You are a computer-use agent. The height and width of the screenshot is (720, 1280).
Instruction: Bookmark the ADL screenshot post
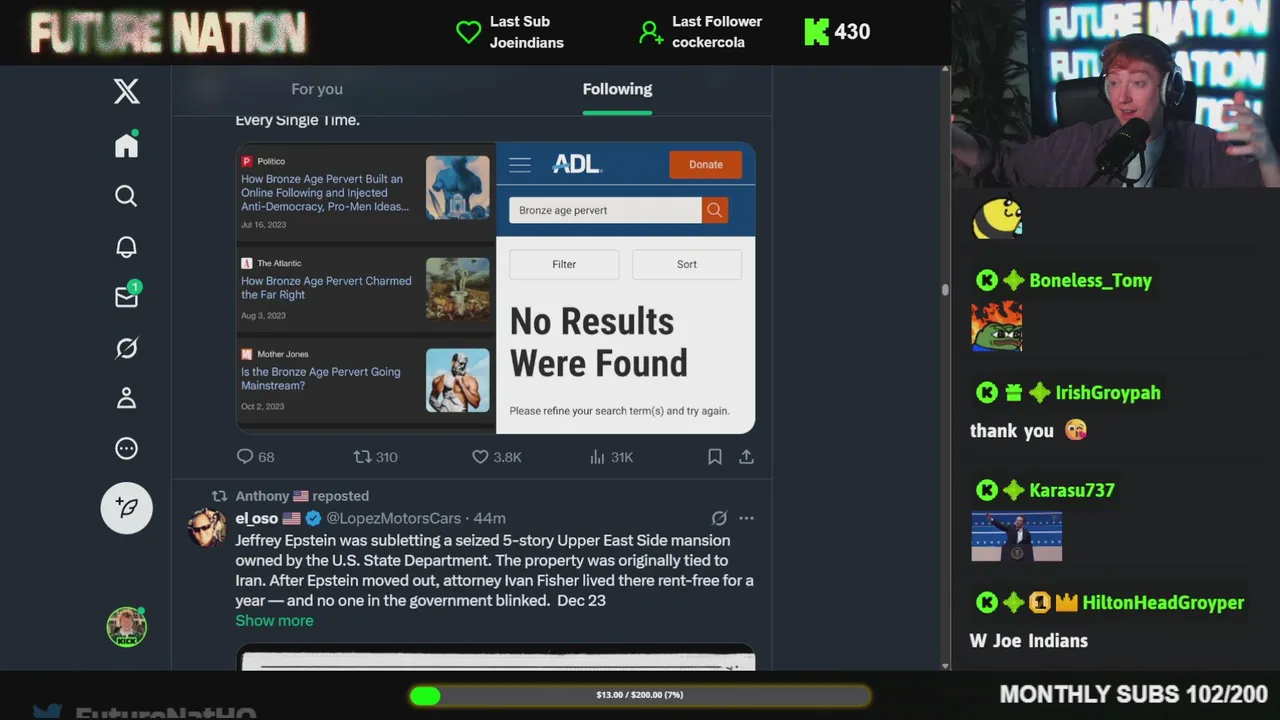(714, 456)
